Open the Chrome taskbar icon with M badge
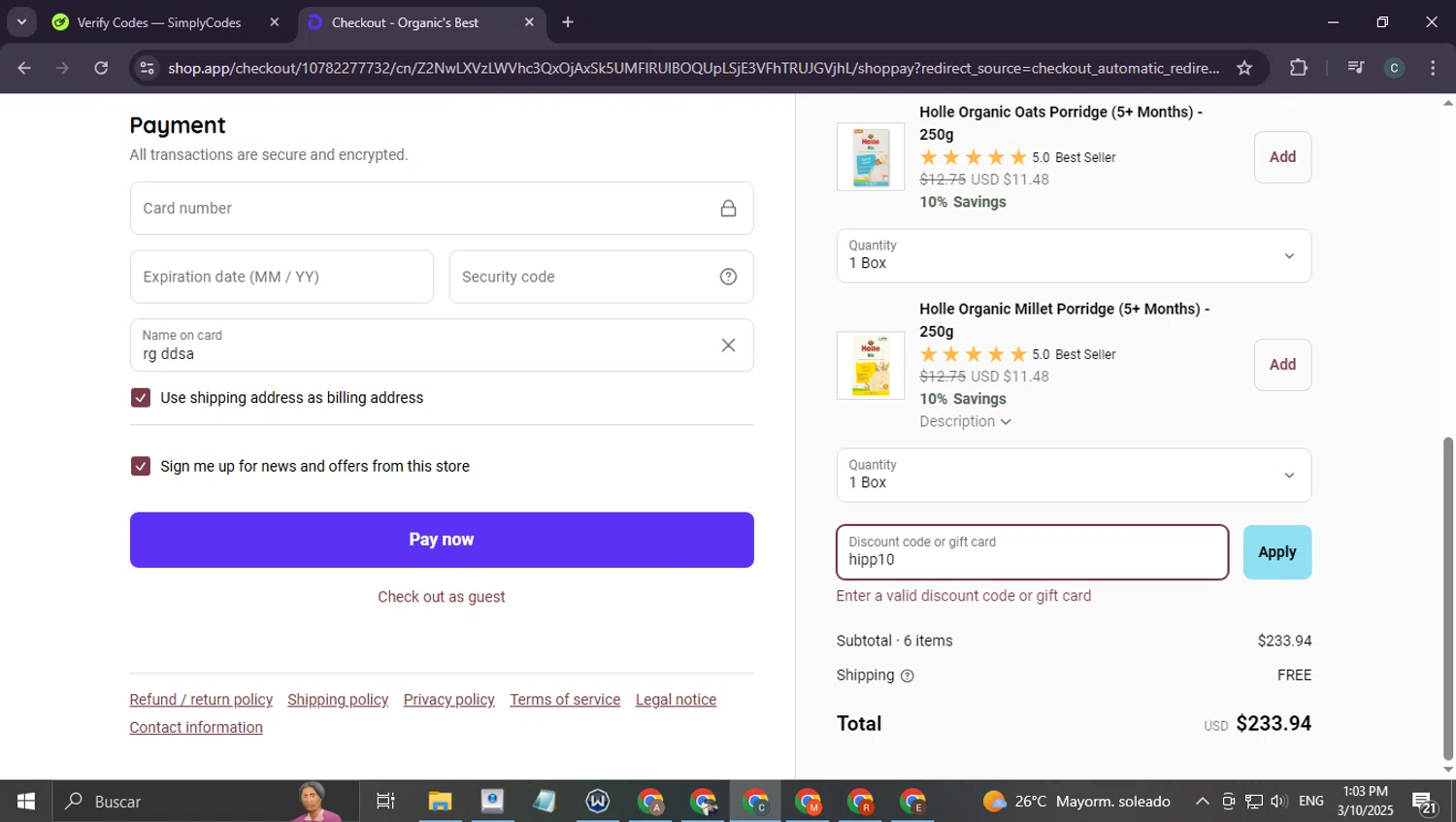The height and width of the screenshot is (822, 1456). coord(808,802)
